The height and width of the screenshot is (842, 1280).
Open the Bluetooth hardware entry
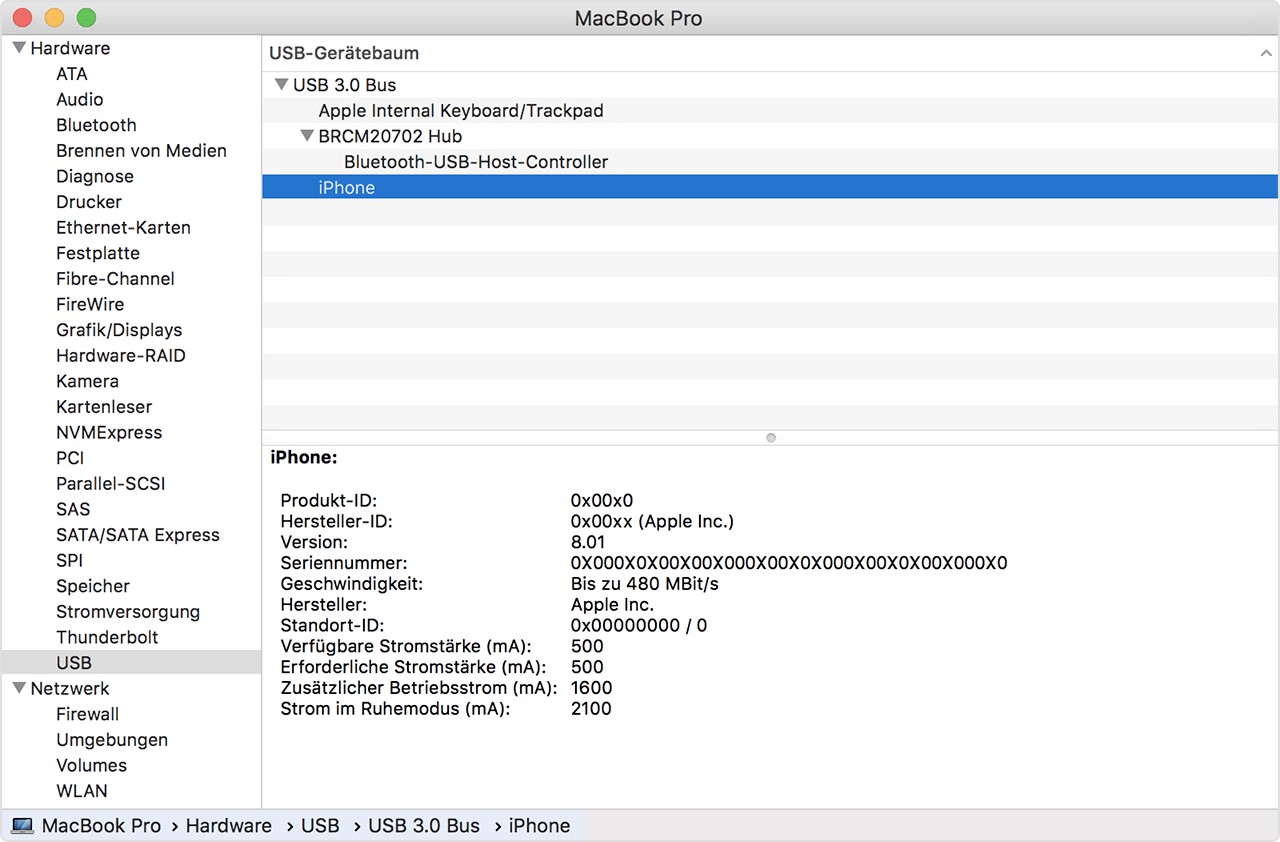click(96, 125)
